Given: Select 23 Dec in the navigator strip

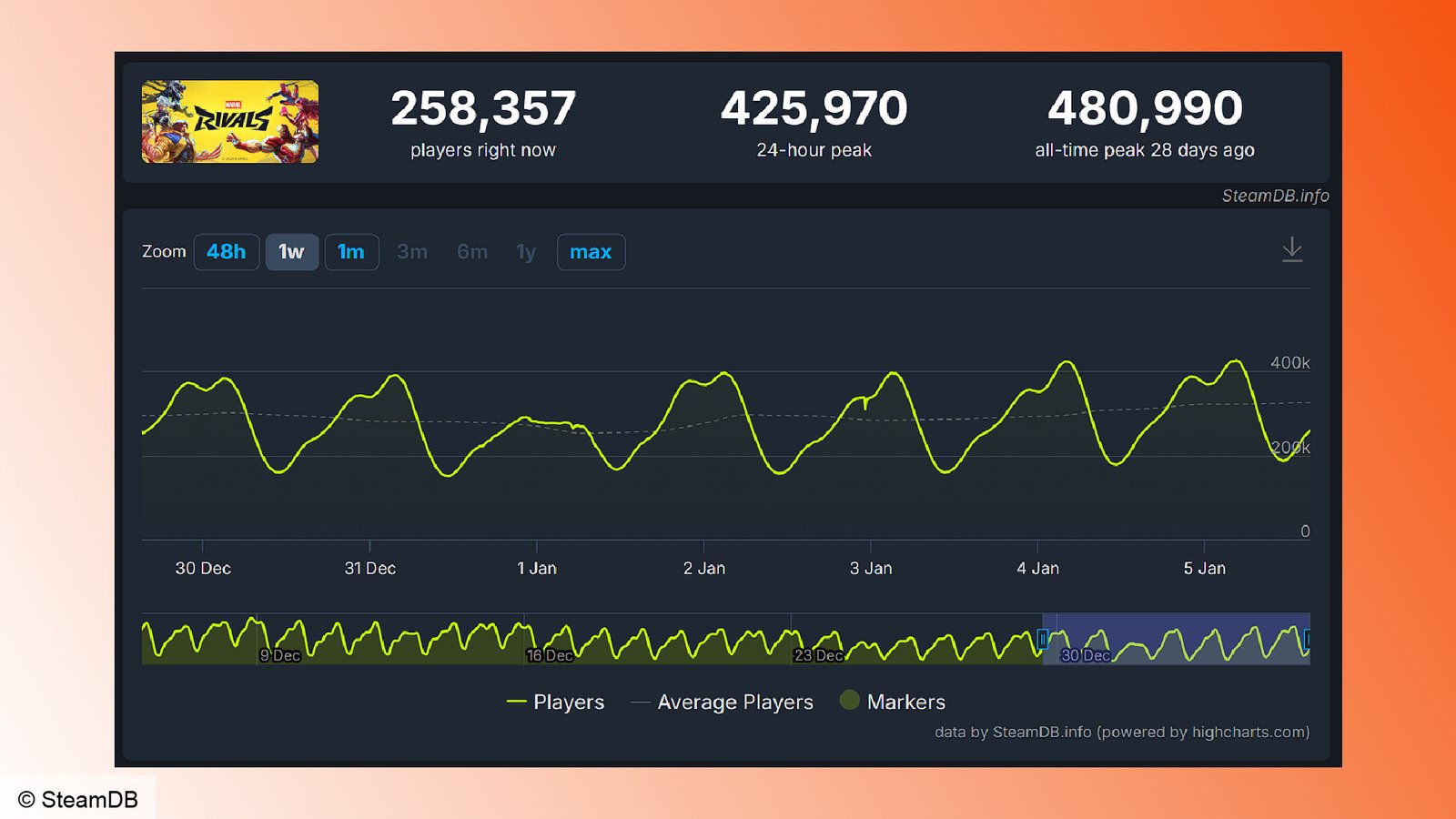Looking at the screenshot, I should (x=817, y=655).
